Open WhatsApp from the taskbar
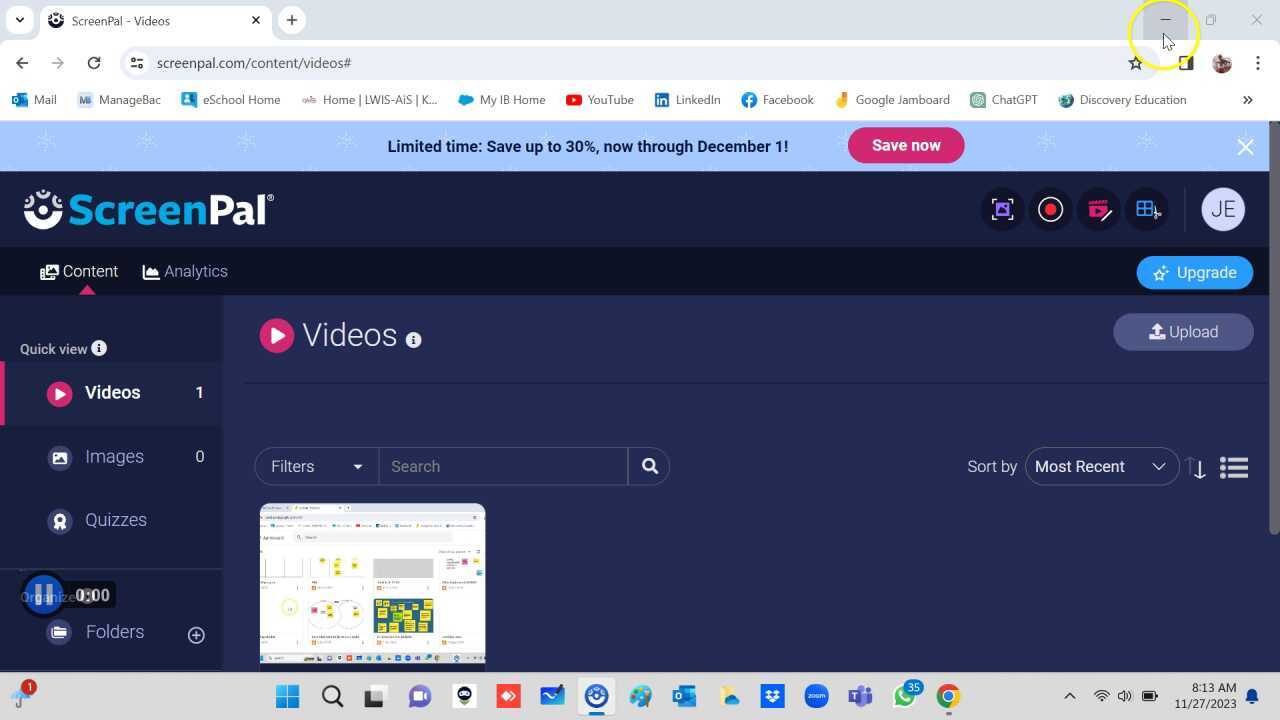 [905, 696]
